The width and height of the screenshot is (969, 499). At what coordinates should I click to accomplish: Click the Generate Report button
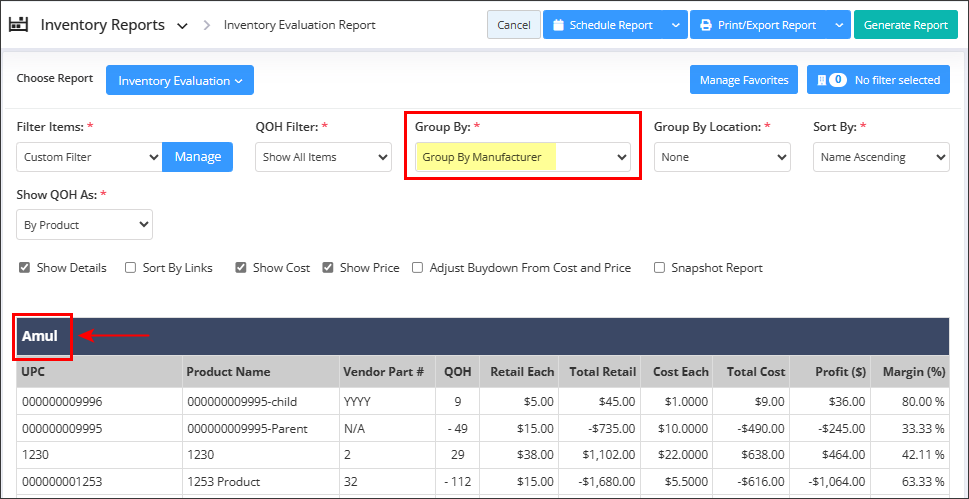pyautogui.click(x=905, y=25)
